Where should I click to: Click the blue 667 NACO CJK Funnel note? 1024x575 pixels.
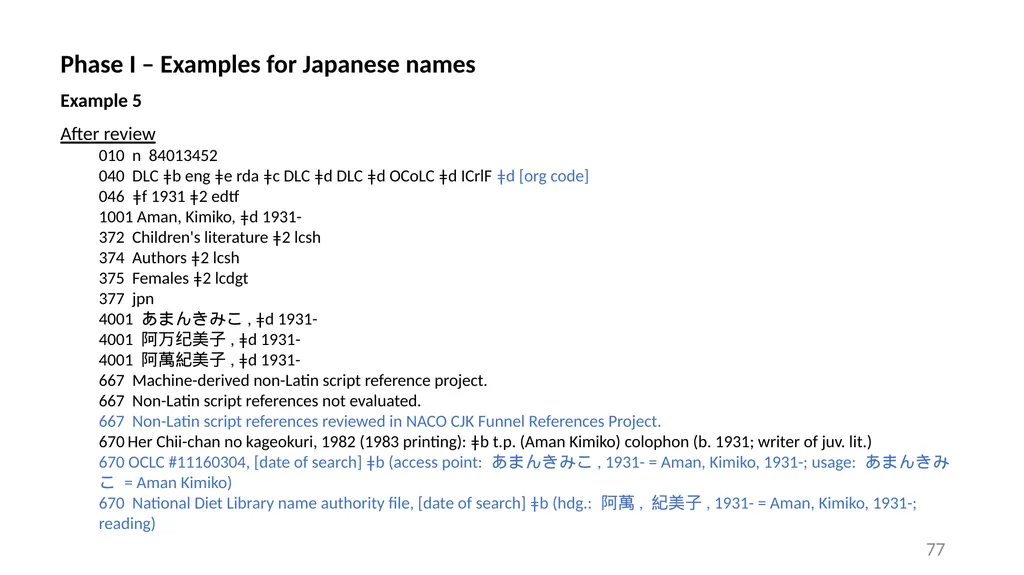[x=380, y=421]
